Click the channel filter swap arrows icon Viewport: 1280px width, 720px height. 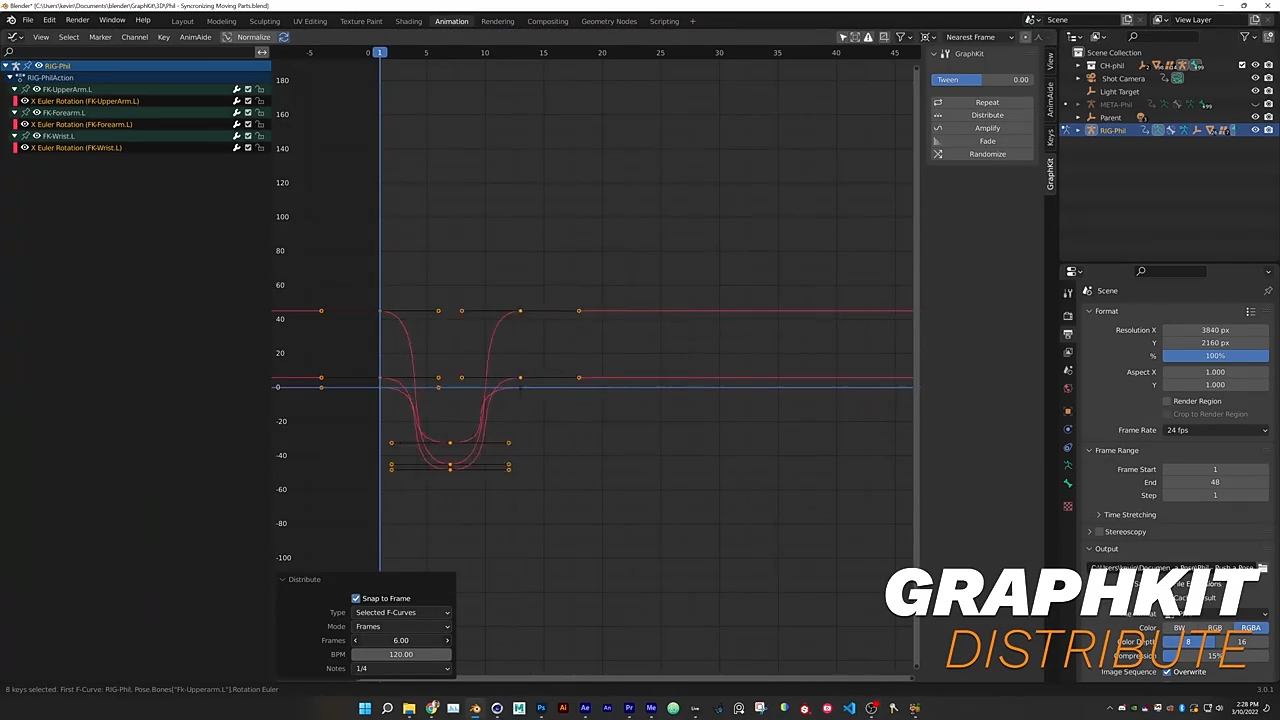tap(261, 52)
